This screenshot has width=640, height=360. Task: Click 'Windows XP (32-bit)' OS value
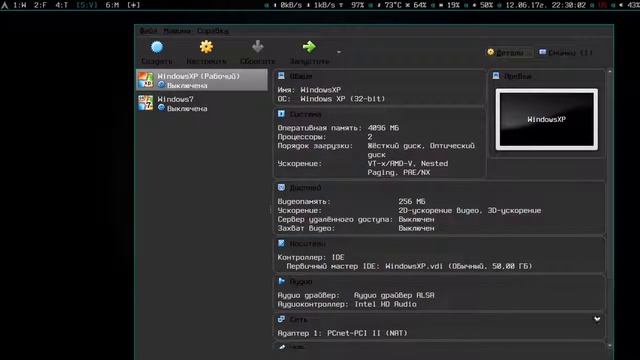342,99
